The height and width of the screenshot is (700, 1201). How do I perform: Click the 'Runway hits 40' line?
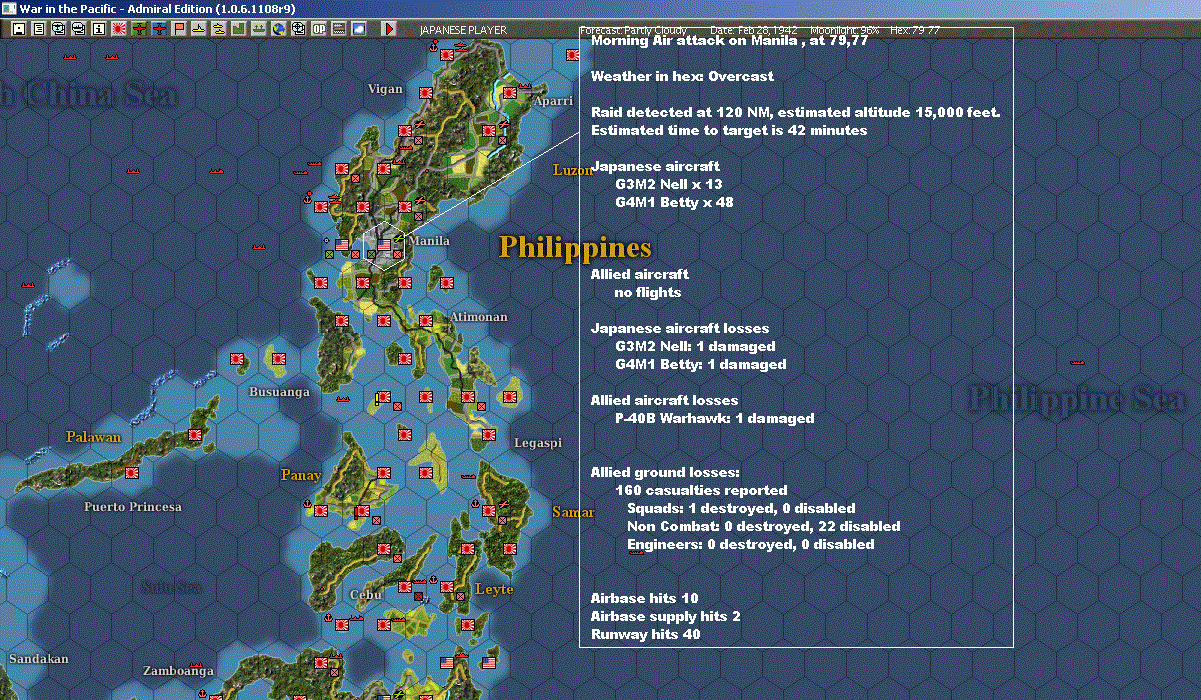pos(646,634)
